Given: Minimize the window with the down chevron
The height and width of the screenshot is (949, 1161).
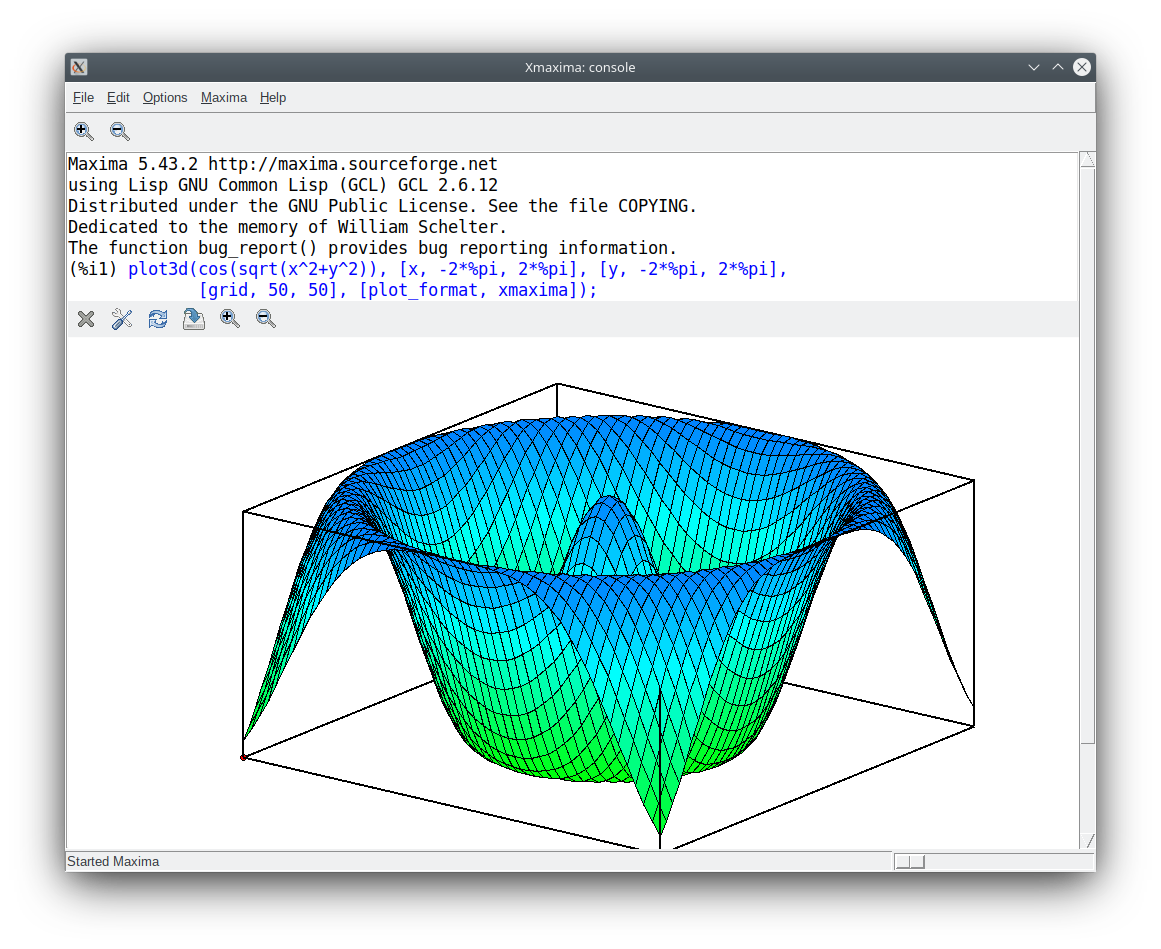Looking at the screenshot, I should pyautogui.click(x=1034, y=67).
